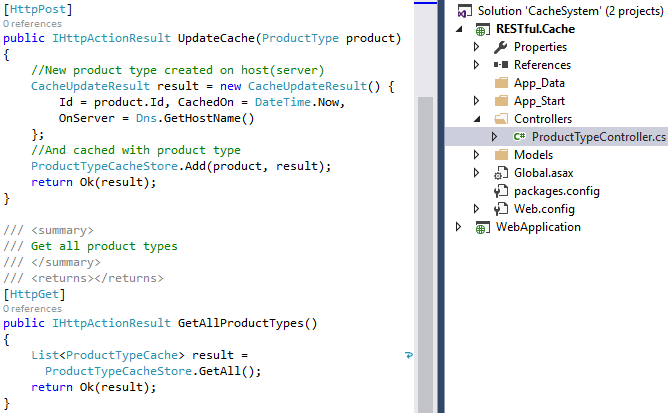Click the UpdateCache method name

click(x=216, y=38)
